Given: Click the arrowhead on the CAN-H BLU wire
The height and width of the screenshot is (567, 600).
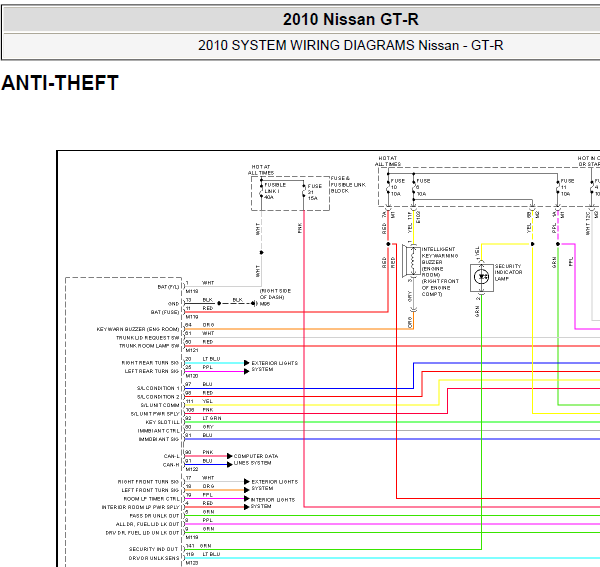Looking at the screenshot, I should click(230, 464).
